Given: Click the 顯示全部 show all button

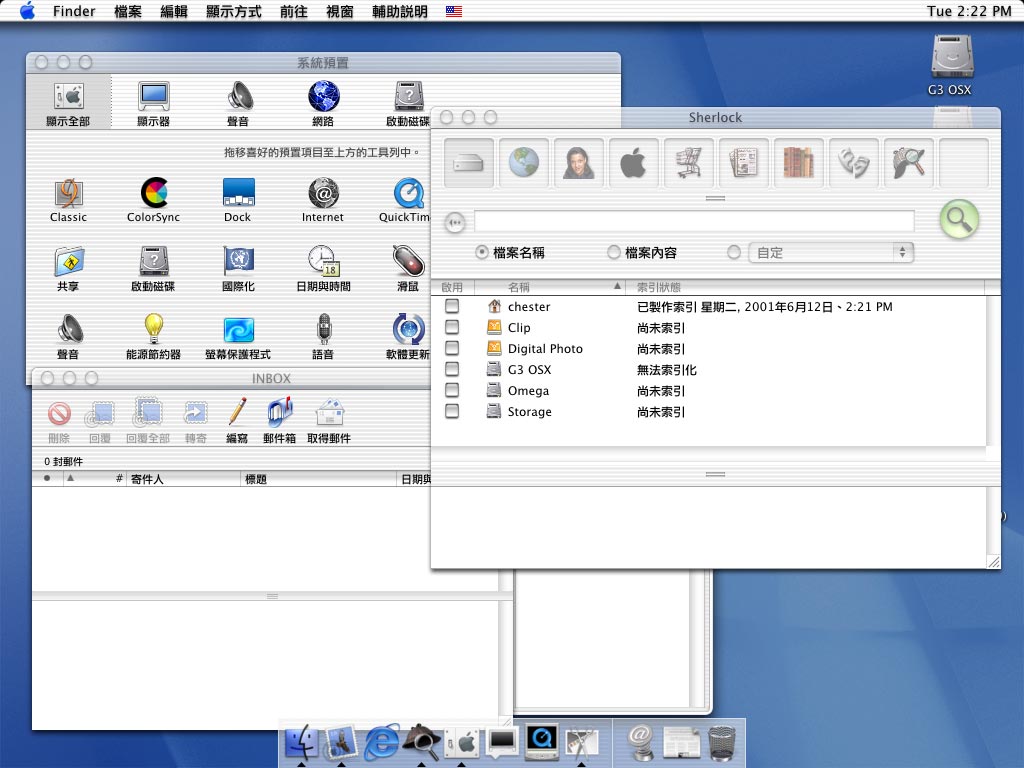Looking at the screenshot, I should 68,103.
